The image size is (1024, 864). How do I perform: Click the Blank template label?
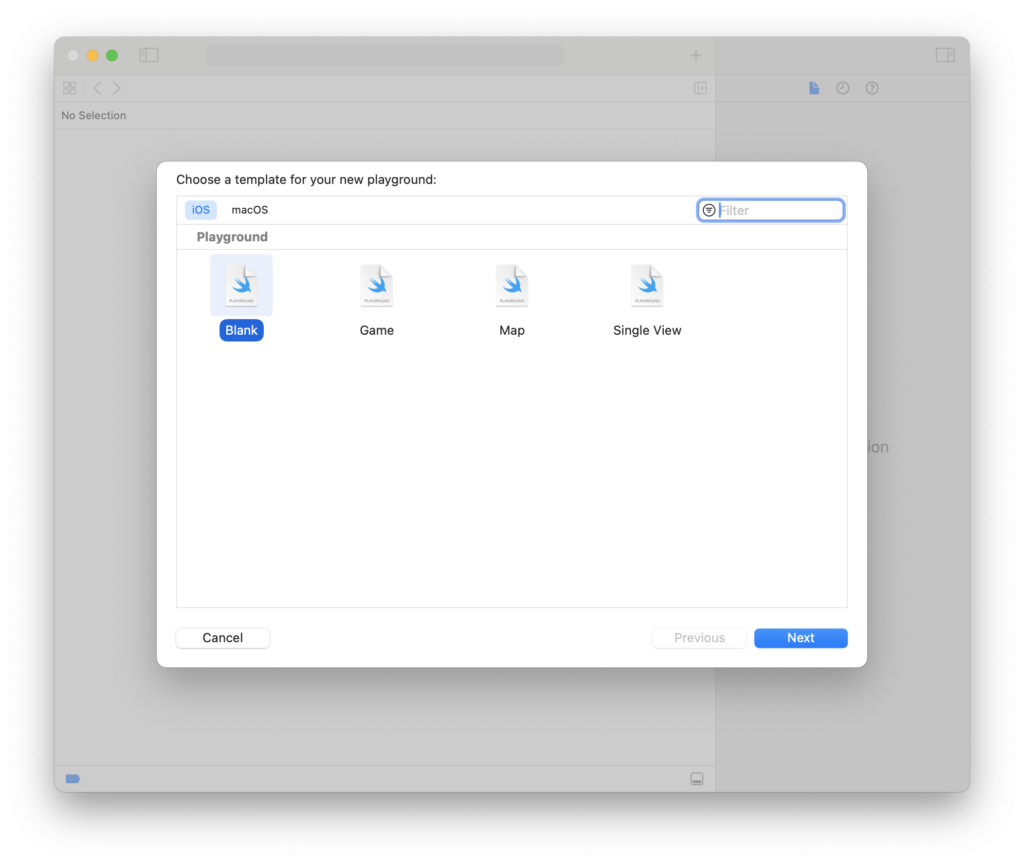point(241,330)
